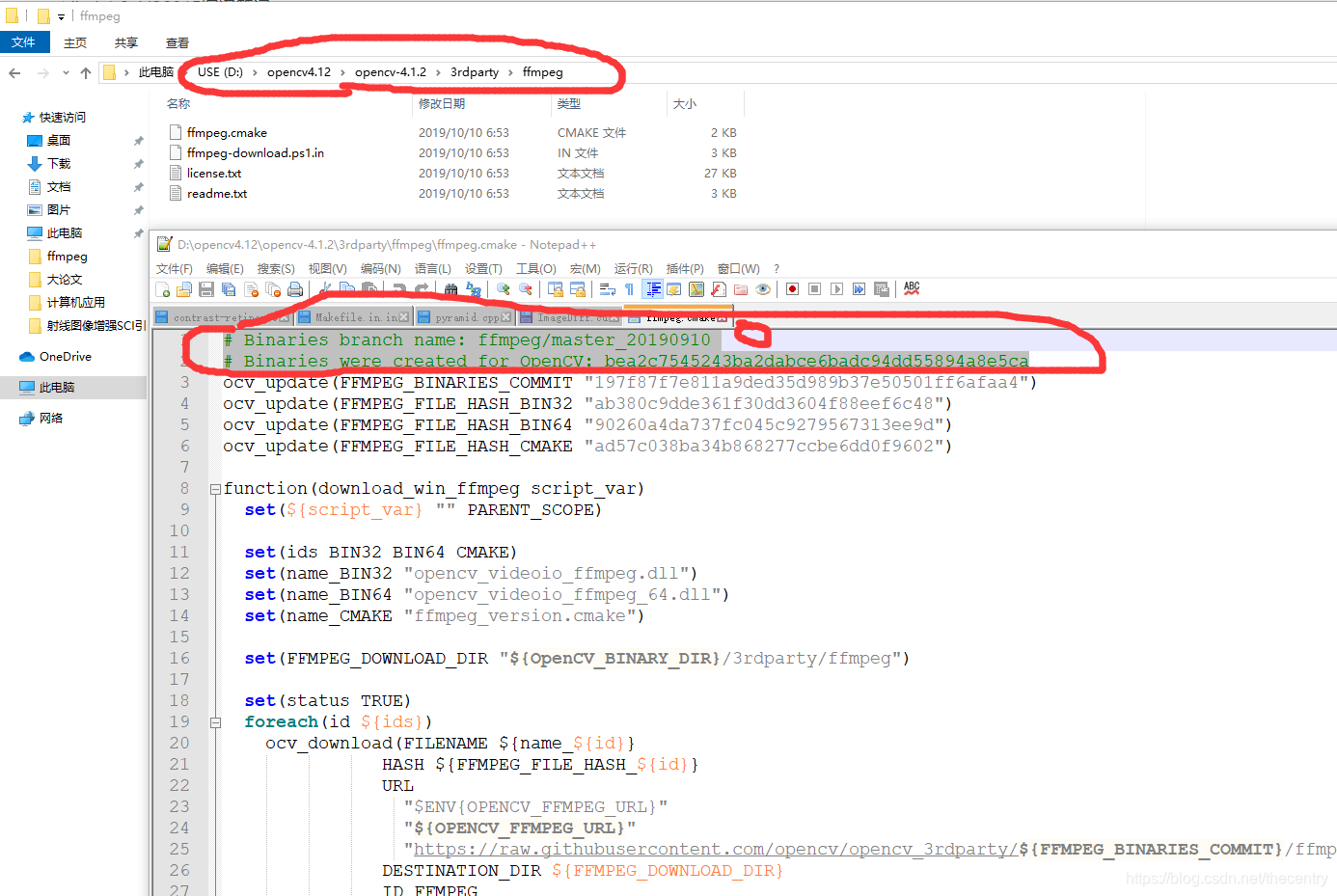This screenshot has width=1337, height=896.
Task: Toggle word wrap in Notepad++ toolbar
Action: [608, 289]
